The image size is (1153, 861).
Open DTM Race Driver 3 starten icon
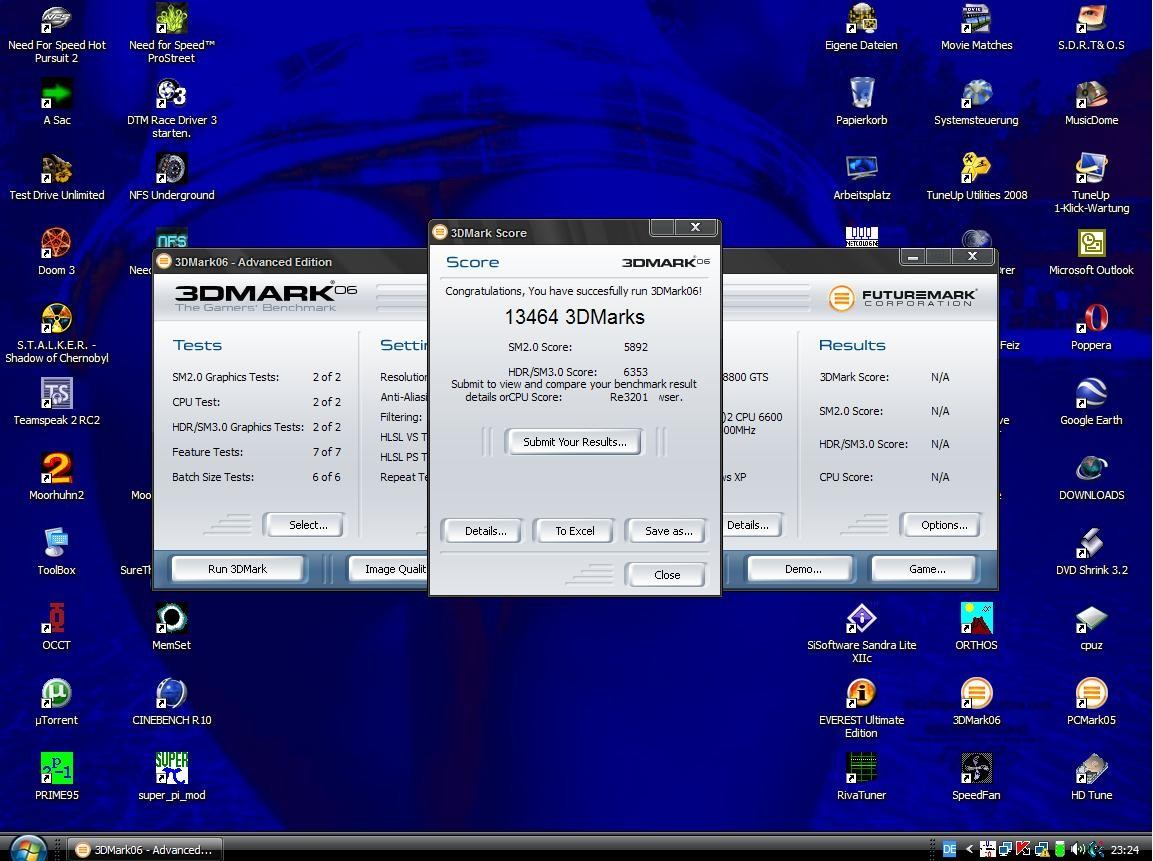[x=171, y=109]
